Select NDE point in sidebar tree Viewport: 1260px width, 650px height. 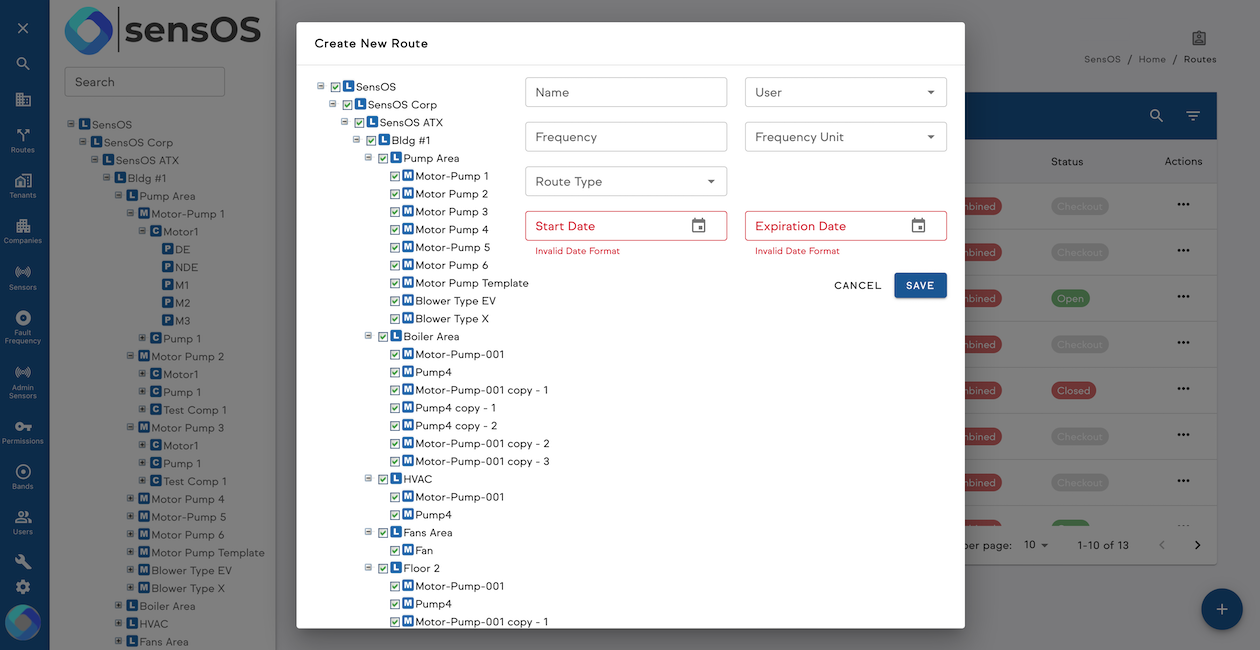point(186,267)
